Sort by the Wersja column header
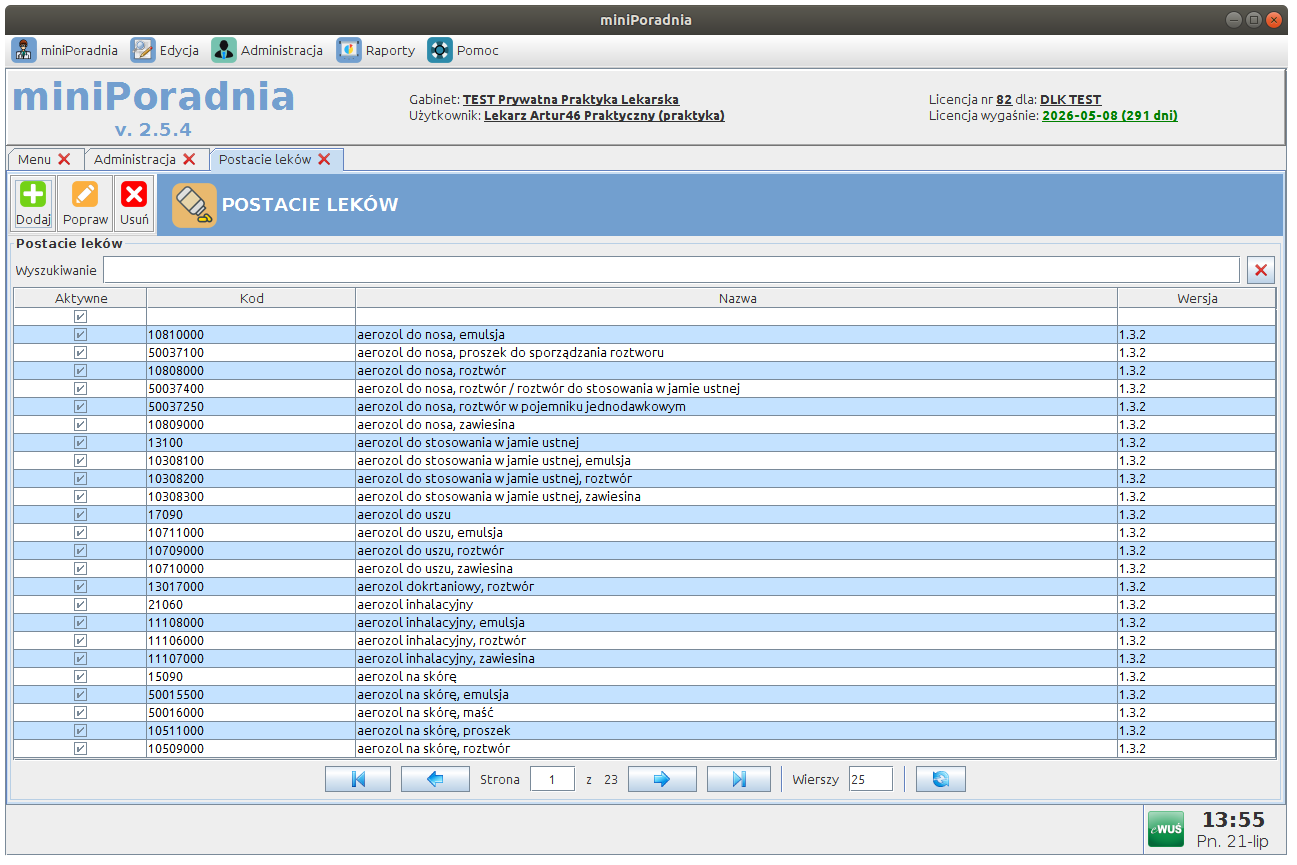The width and height of the screenshot is (1297, 865). click(x=1197, y=298)
